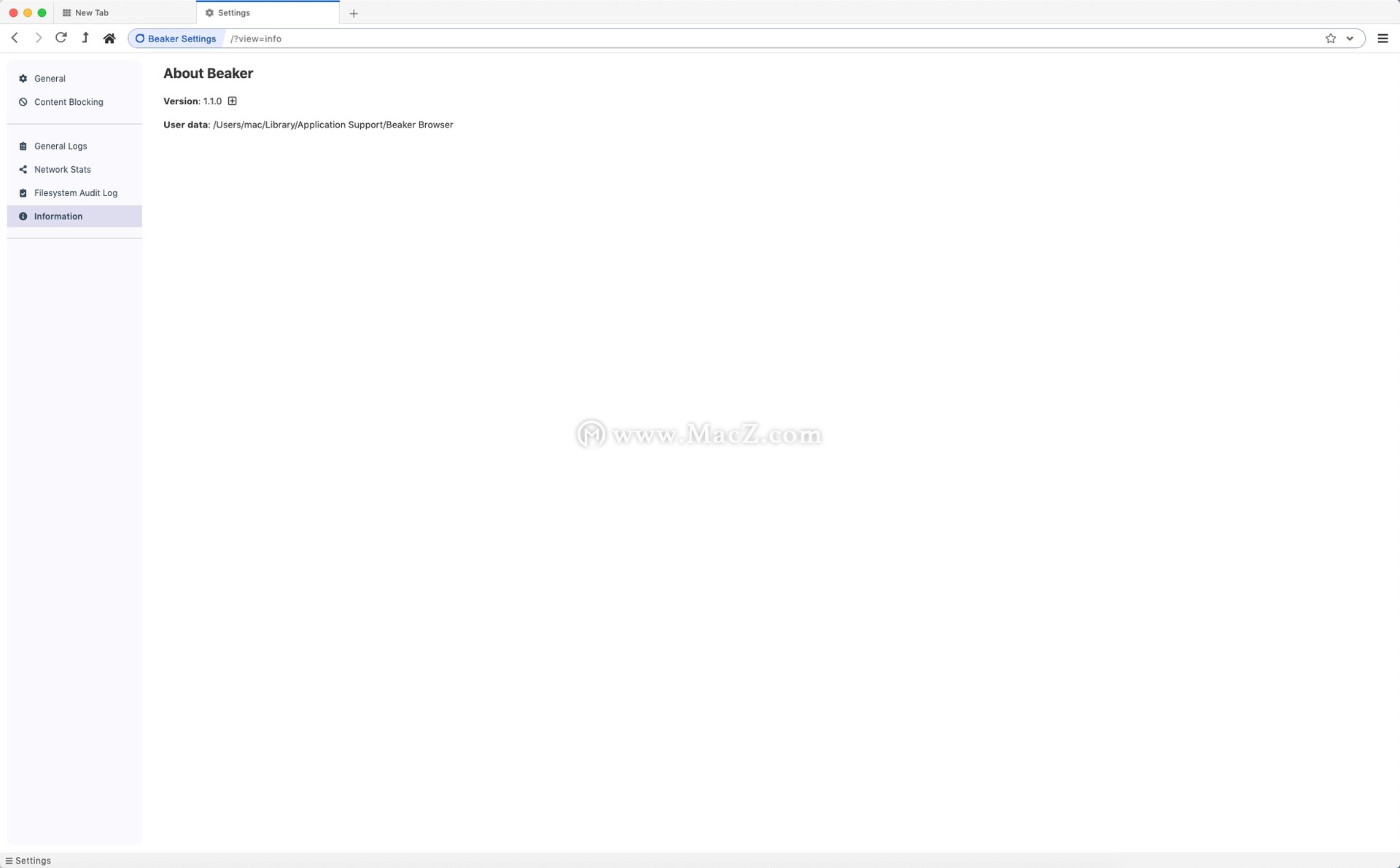Viewport: 1400px width, 868px height.
Task: Open the browser hamburger menu
Action: click(x=1382, y=39)
